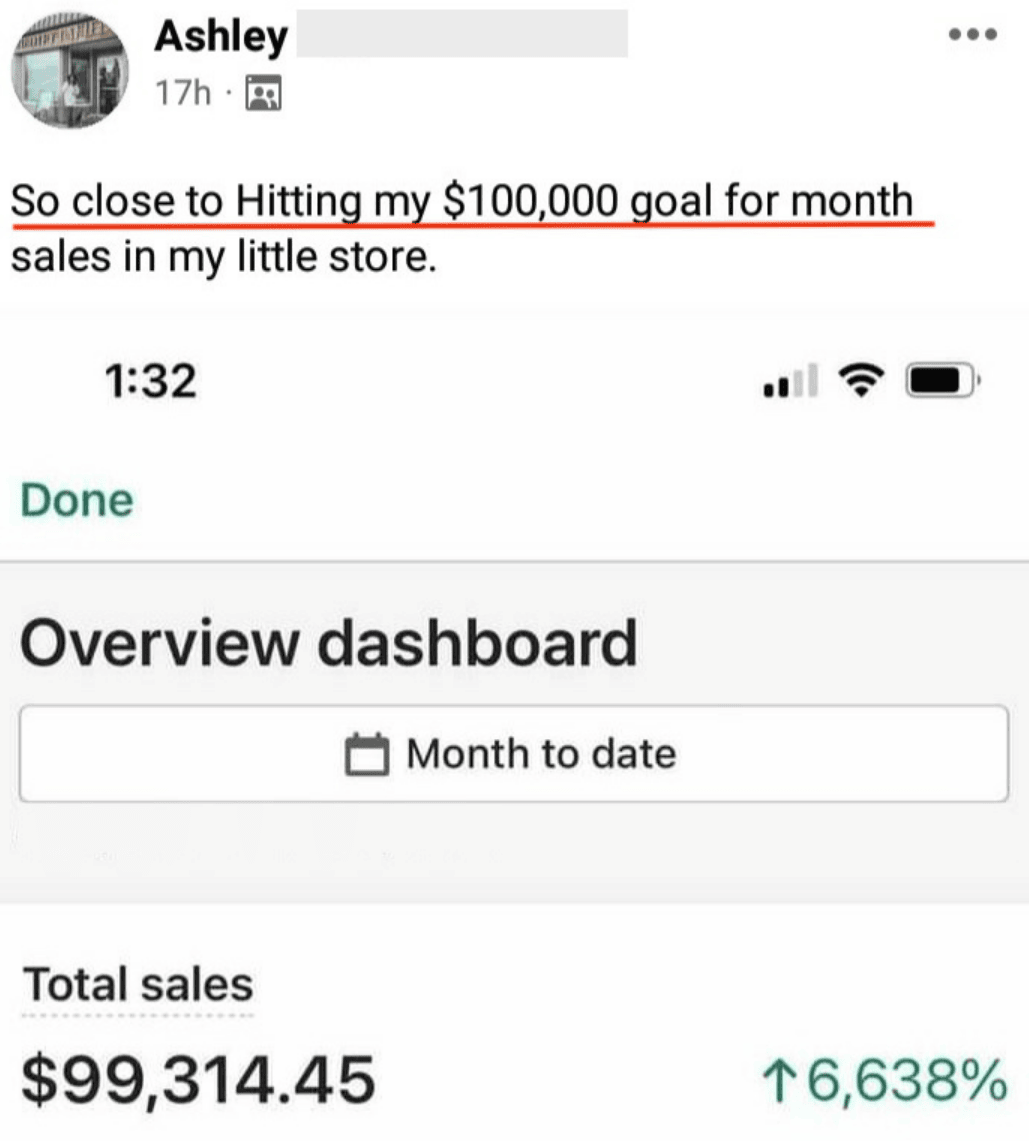The width and height of the screenshot is (1029, 1141).
Task: Tap the 1:32 clock in status bar
Action: (x=151, y=381)
